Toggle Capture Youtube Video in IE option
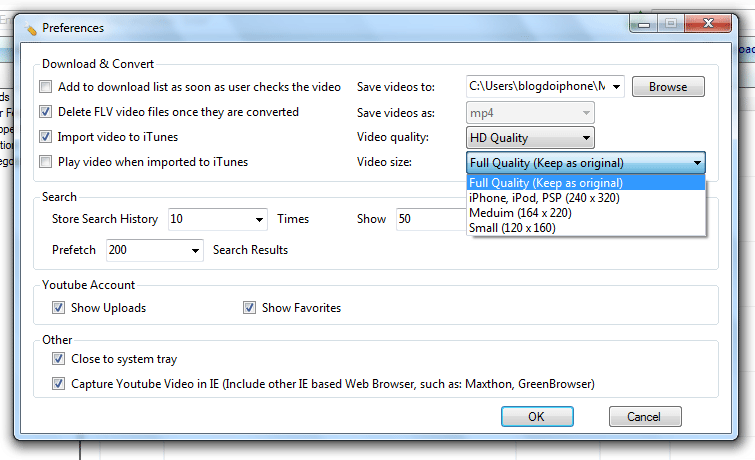This screenshot has height=460, width=755. click(59, 384)
